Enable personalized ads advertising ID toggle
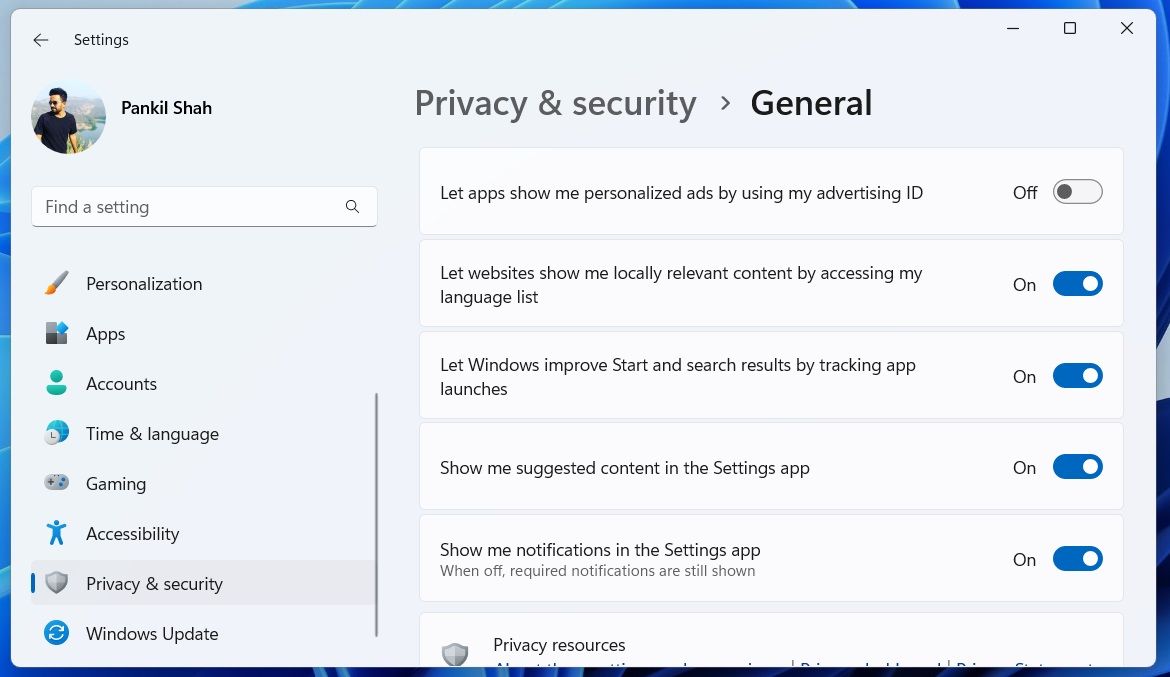This screenshot has width=1170, height=677. tap(1077, 192)
